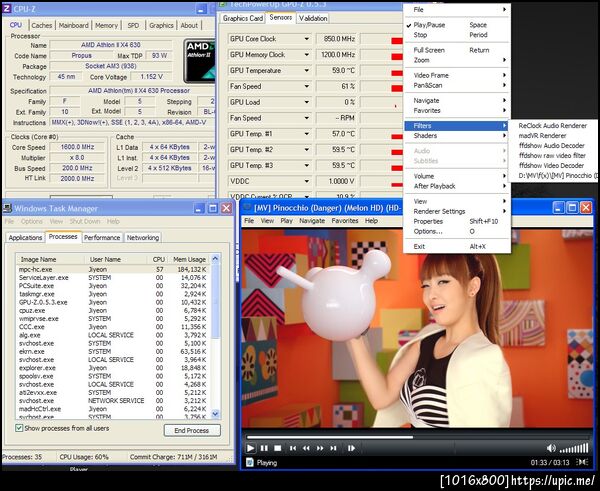Open GPU Memory Clock sensor dropdown
This screenshot has height=491, width=600.
[x=307, y=55]
